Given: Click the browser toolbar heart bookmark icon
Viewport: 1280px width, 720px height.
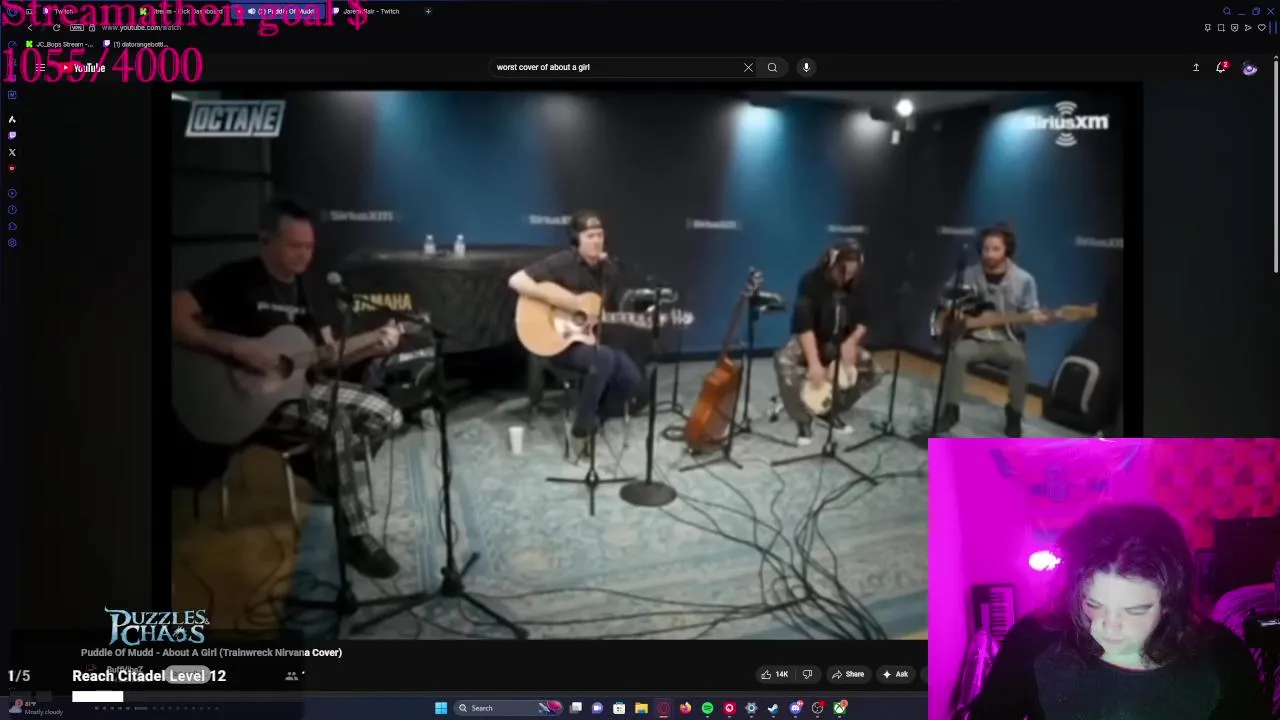Looking at the screenshot, I should point(1262,27).
